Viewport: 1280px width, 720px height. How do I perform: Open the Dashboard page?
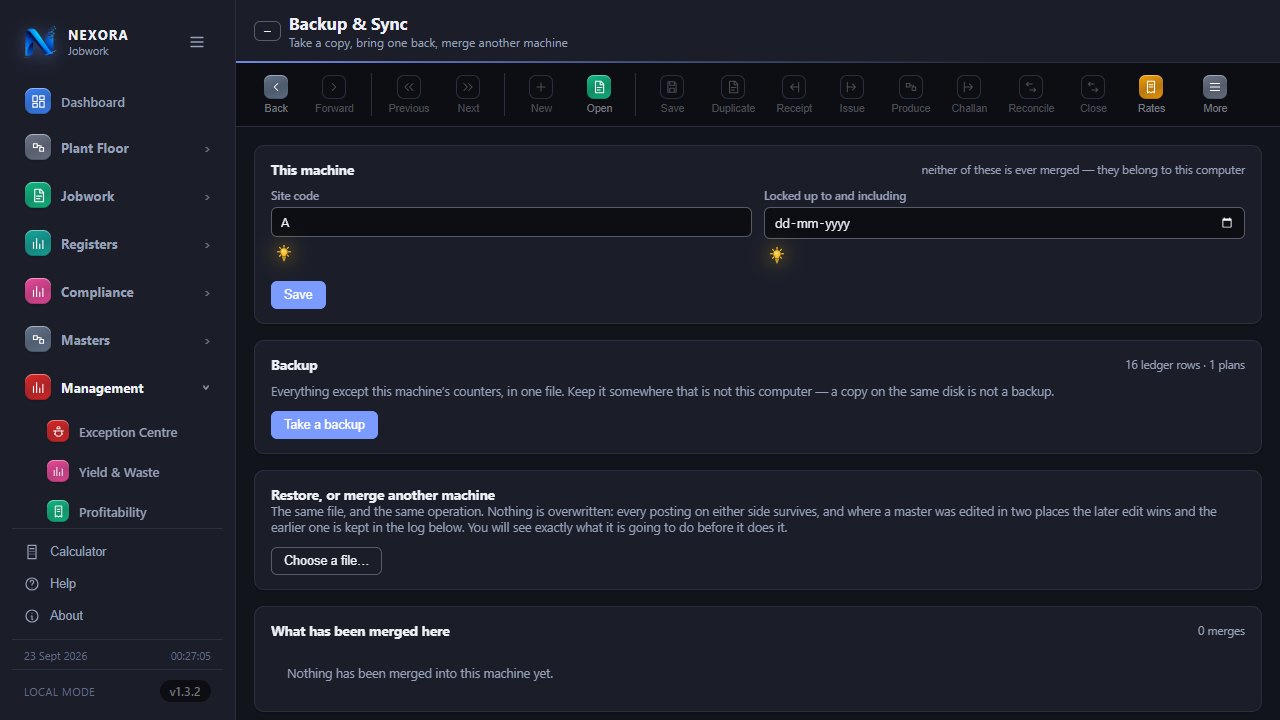(118, 102)
